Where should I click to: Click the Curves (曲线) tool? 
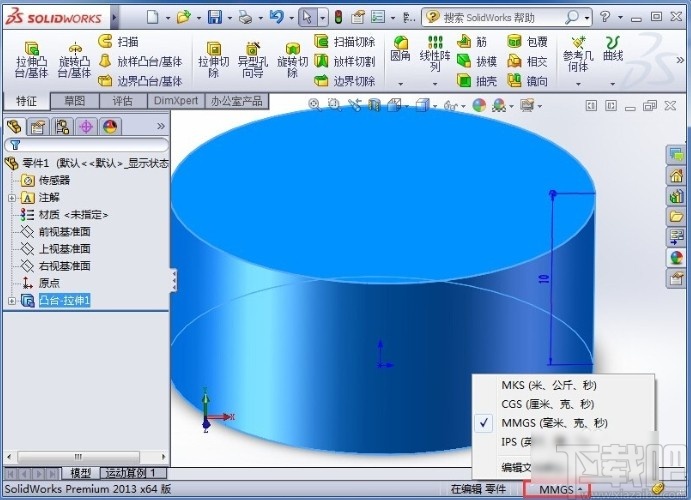point(613,49)
